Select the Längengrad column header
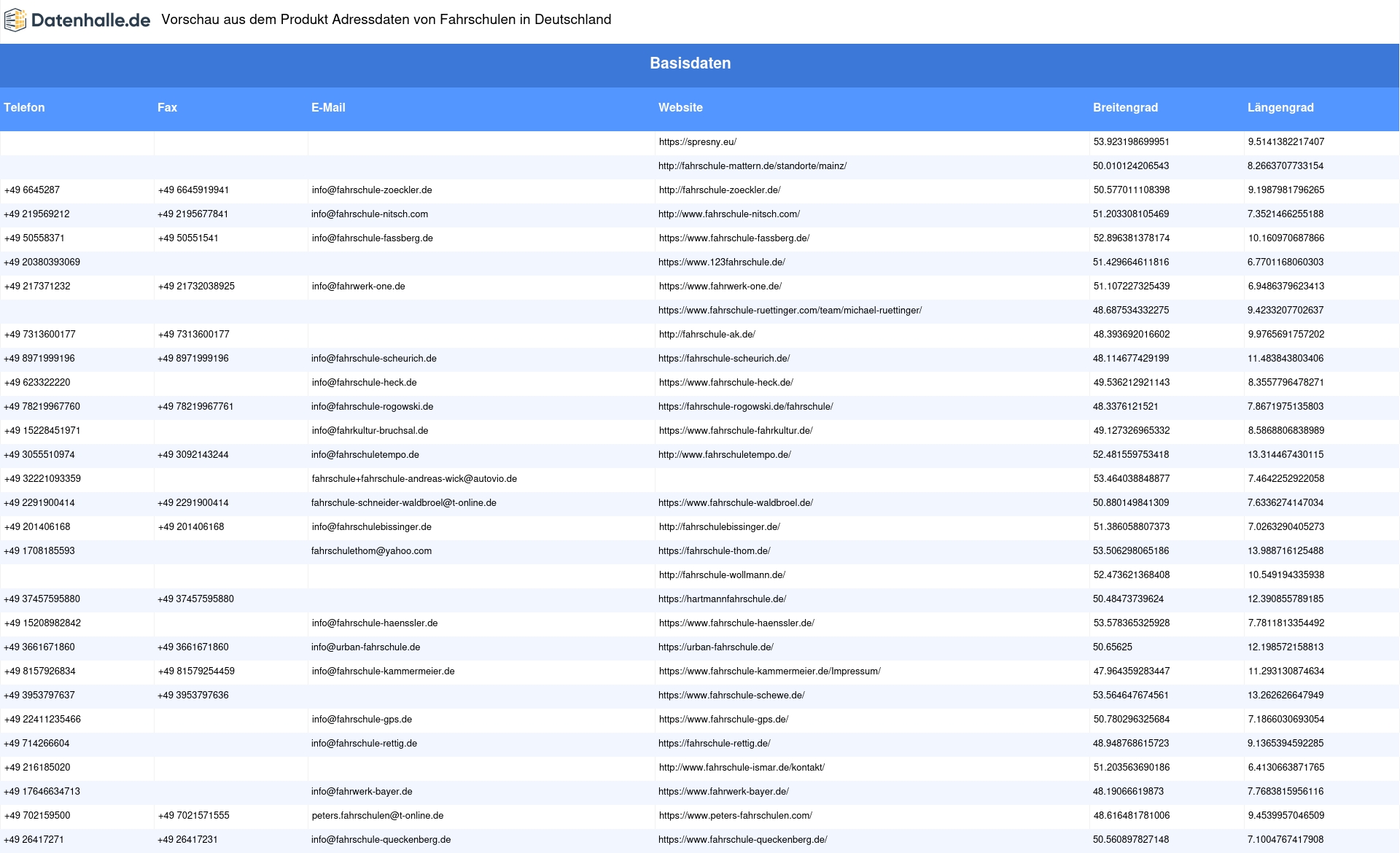 pyautogui.click(x=1280, y=107)
